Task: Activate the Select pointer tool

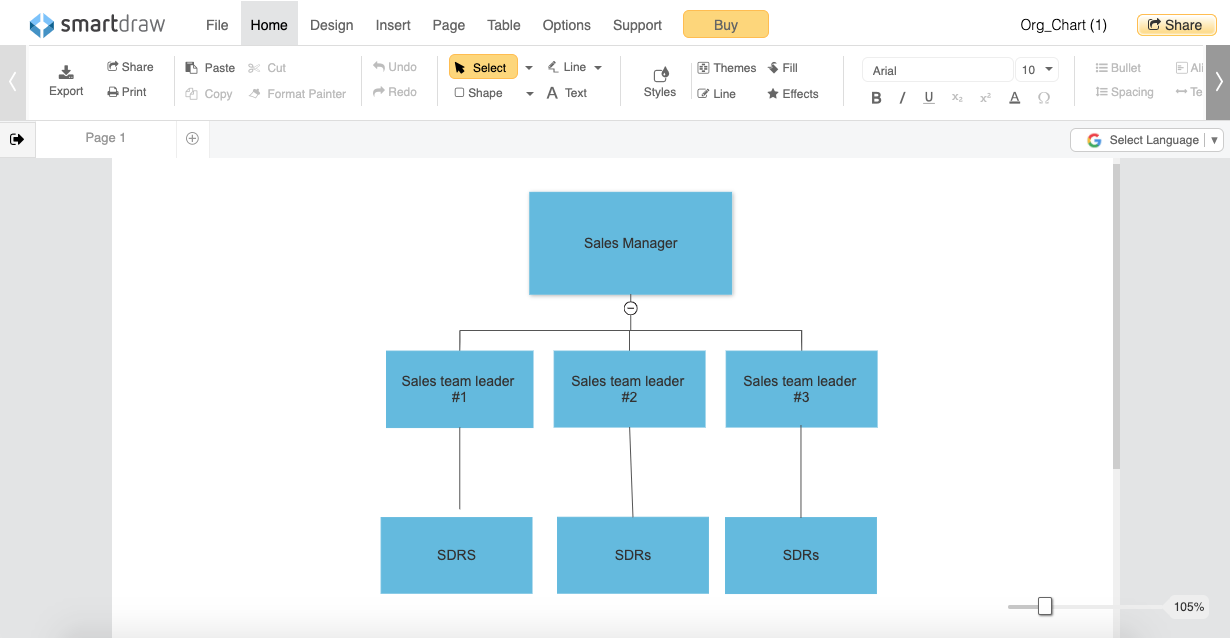Action: pyautogui.click(x=483, y=67)
